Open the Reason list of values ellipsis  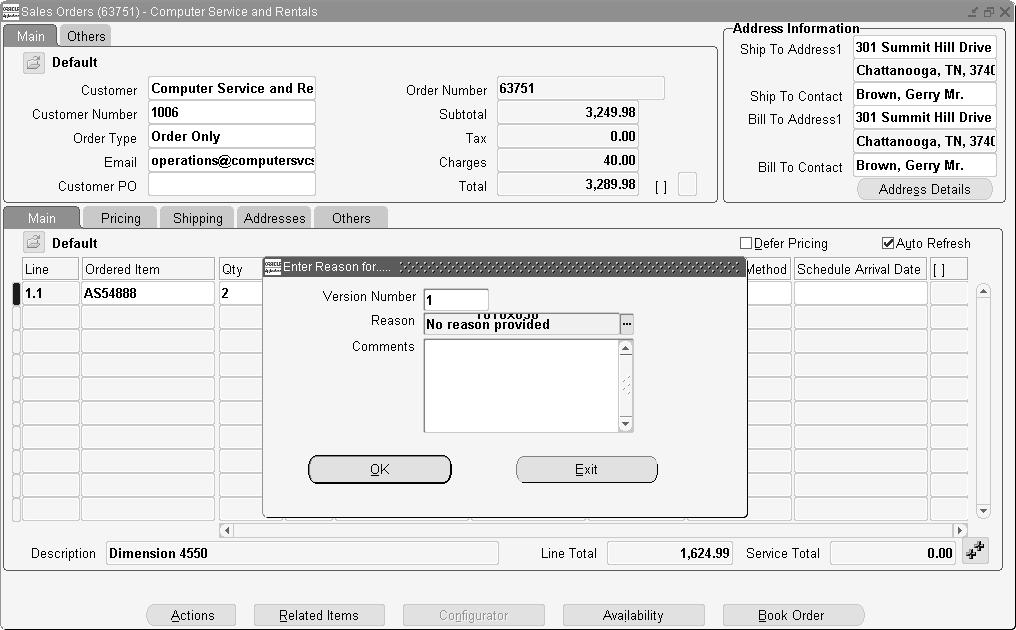pos(627,324)
